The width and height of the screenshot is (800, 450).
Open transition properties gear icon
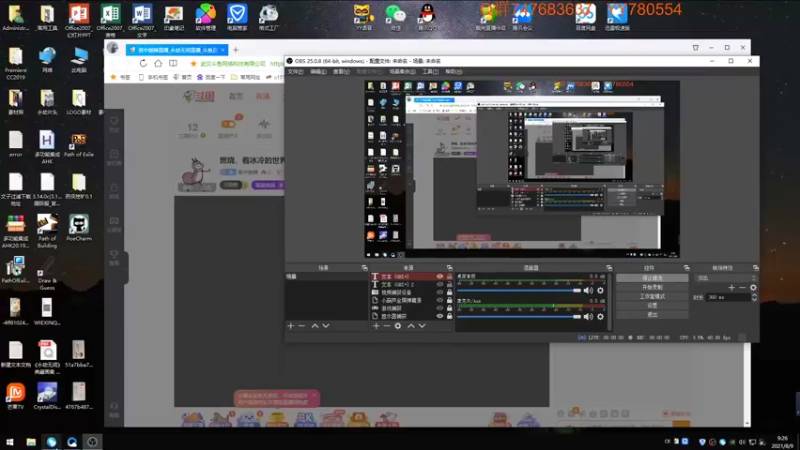point(753,288)
